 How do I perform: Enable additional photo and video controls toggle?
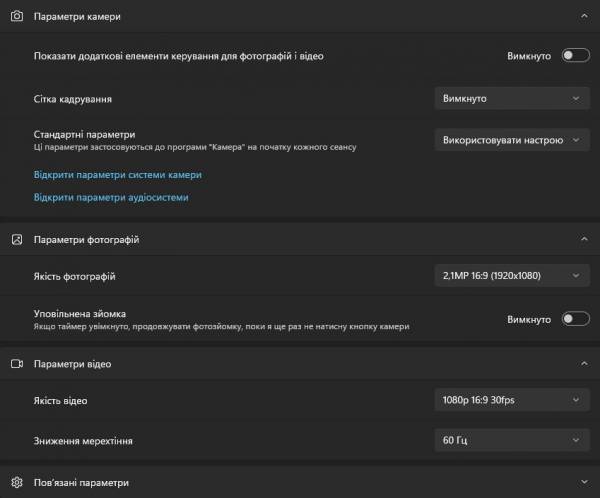coord(576,56)
